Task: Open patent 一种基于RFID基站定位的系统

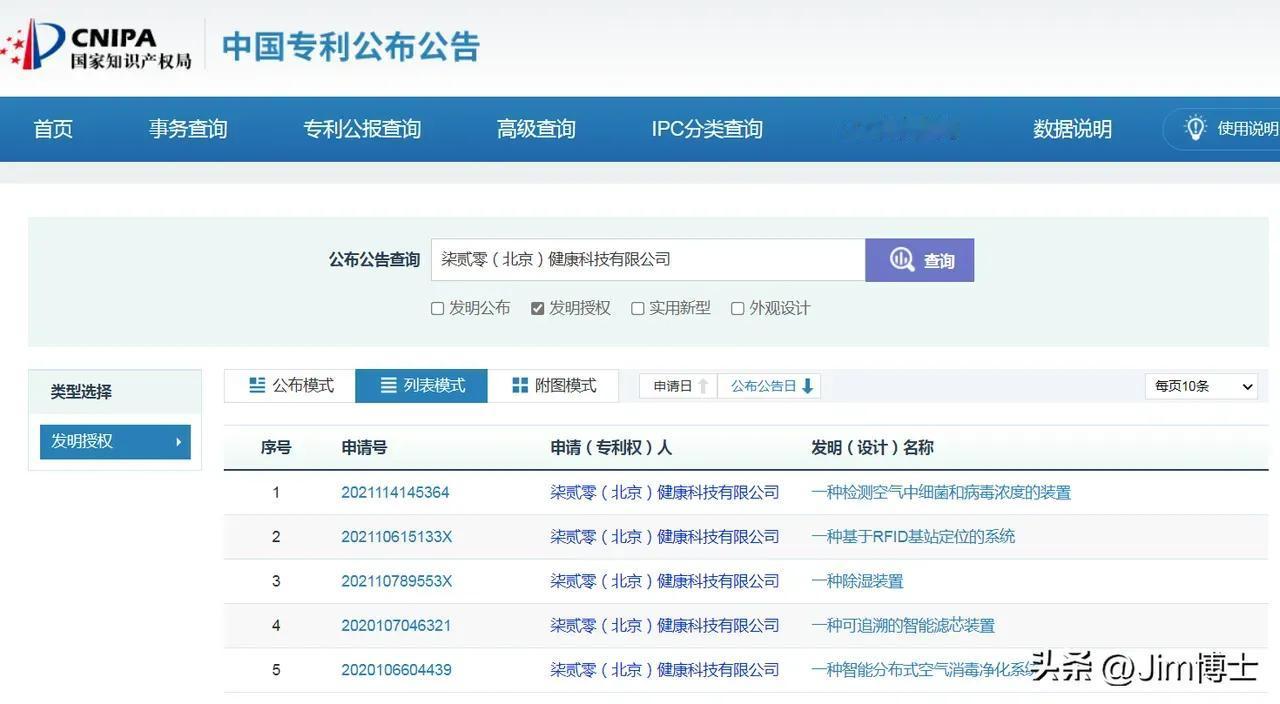Action: point(913,537)
